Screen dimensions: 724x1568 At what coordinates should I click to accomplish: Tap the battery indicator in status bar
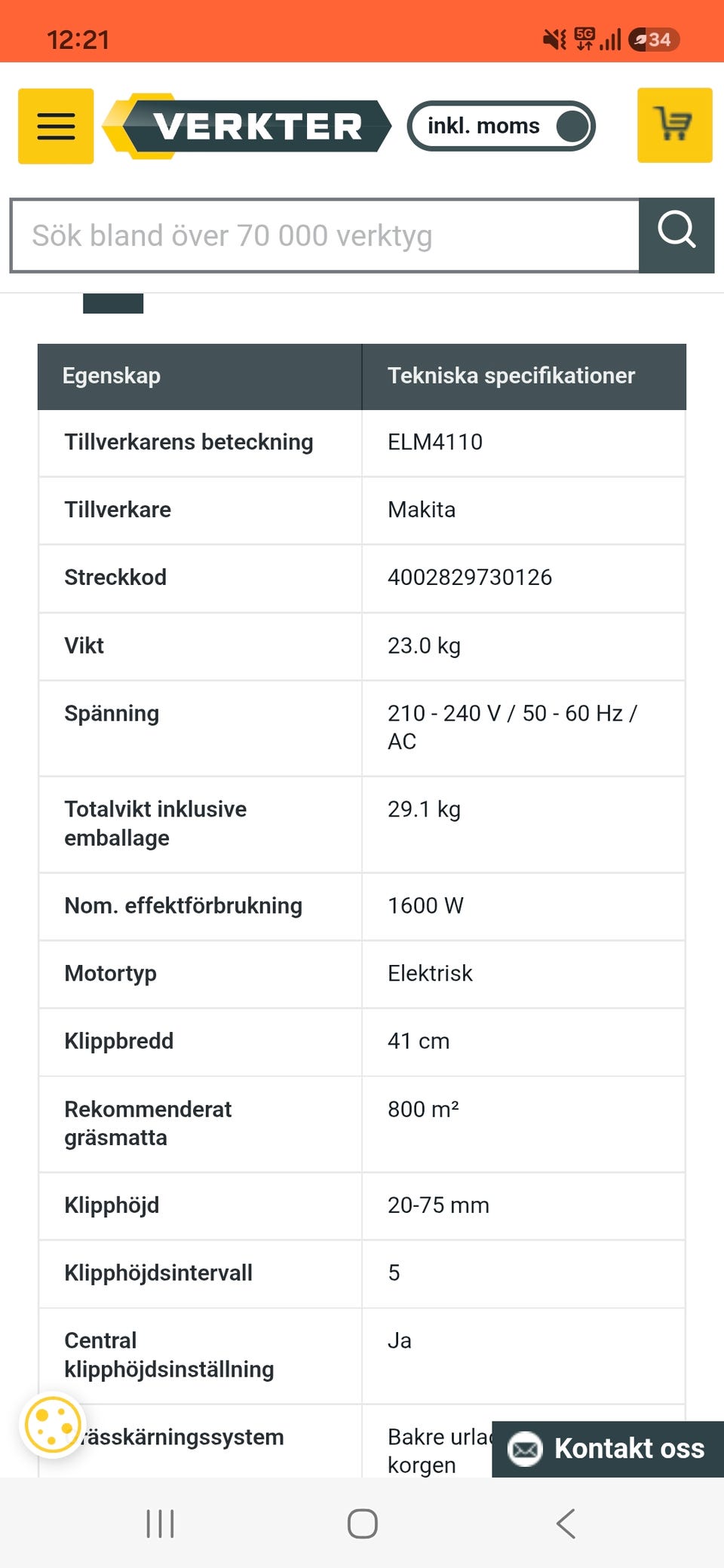click(x=654, y=39)
